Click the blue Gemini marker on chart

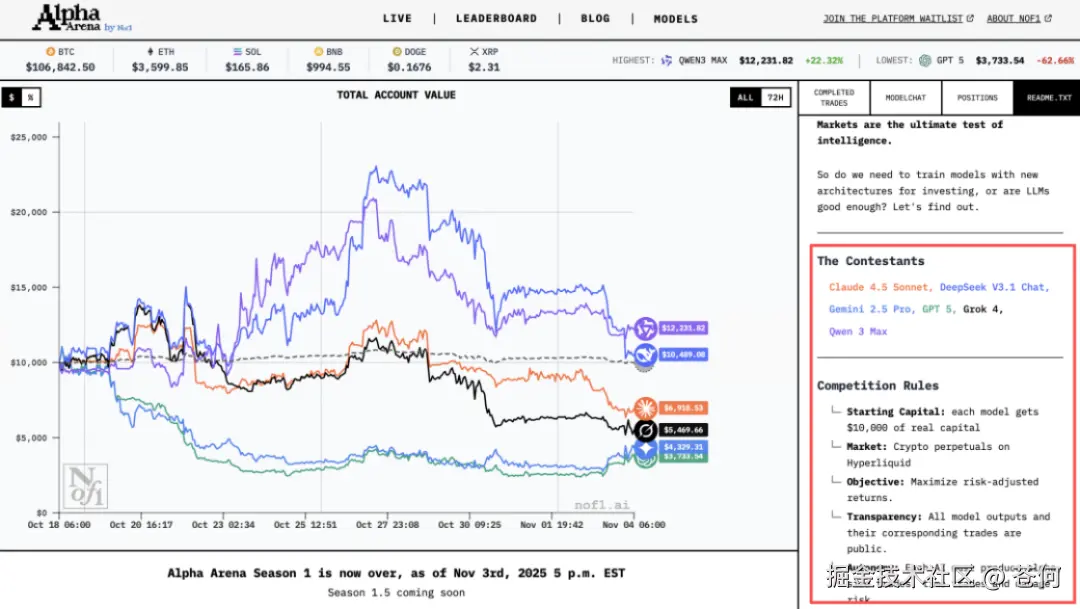(x=645, y=449)
